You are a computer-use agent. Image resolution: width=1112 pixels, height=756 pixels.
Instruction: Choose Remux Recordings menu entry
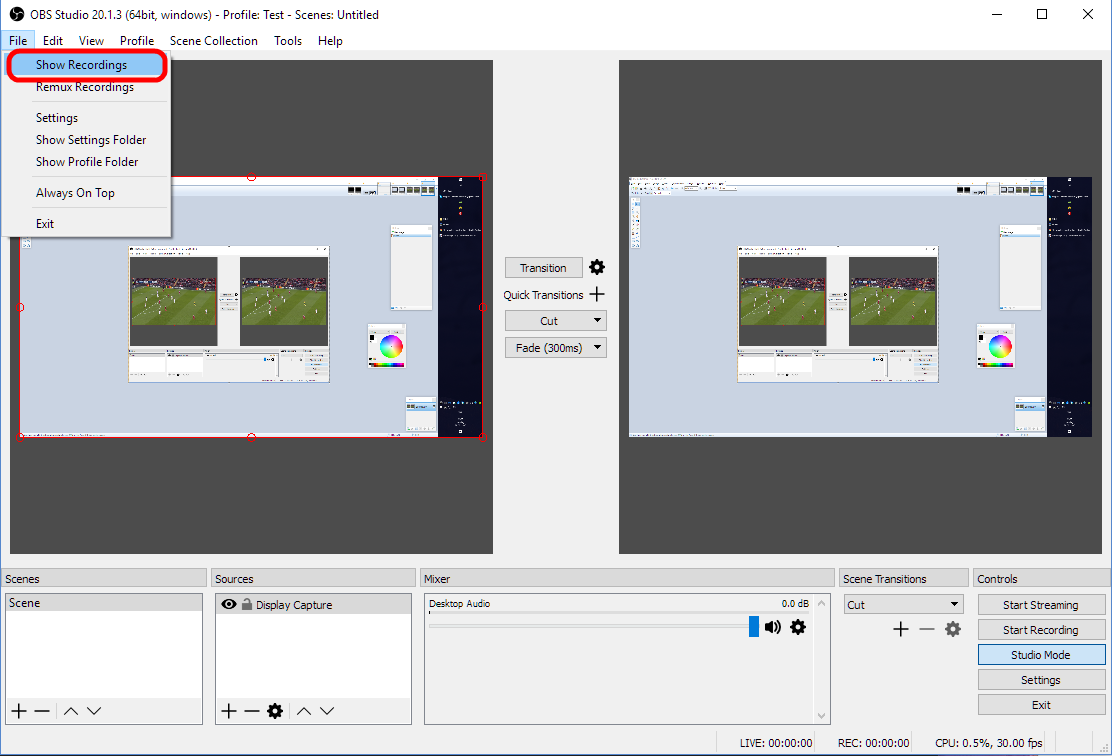(x=85, y=87)
